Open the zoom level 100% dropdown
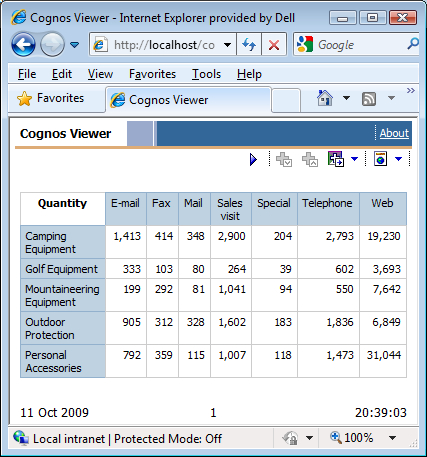 coord(392,438)
